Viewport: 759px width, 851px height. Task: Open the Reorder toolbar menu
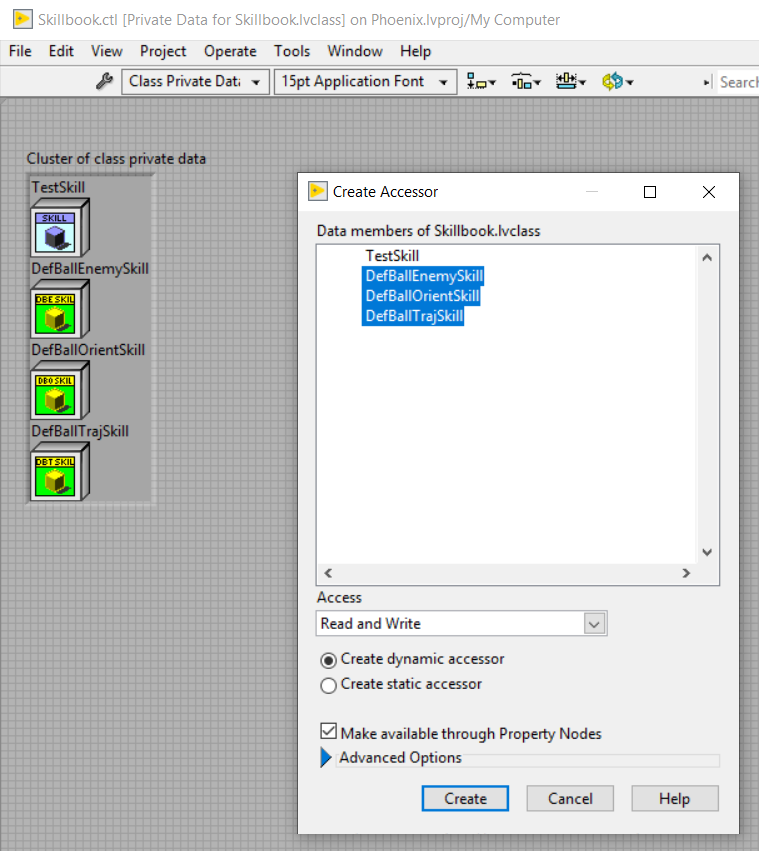pyautogui.click(x=617, y=82)
